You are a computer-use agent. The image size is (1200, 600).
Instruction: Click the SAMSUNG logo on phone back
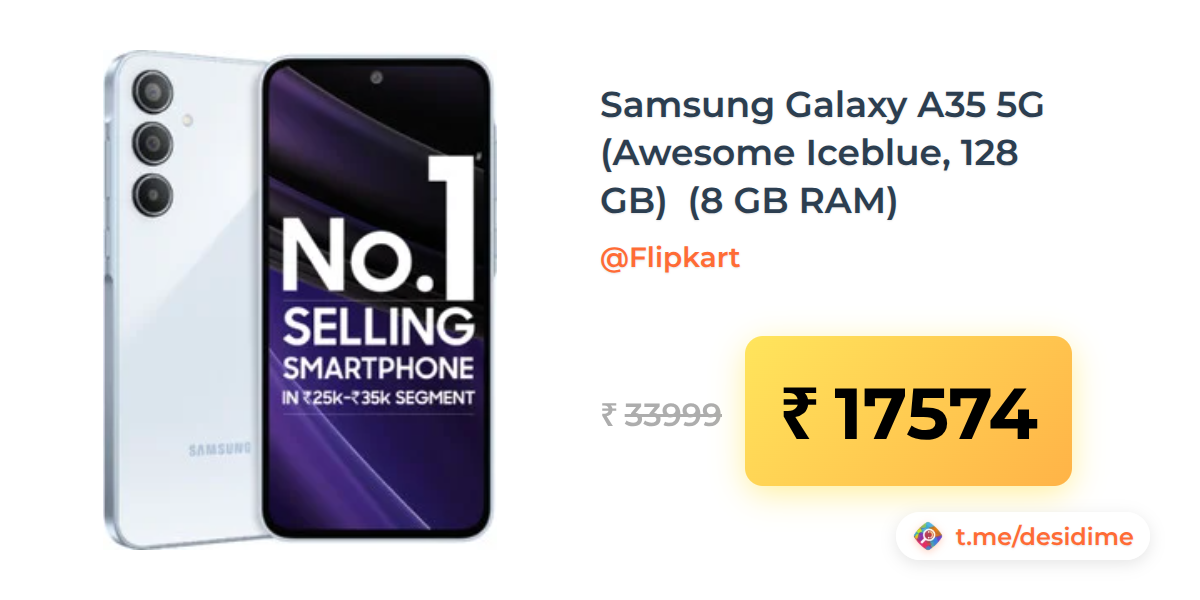point(220,450)
